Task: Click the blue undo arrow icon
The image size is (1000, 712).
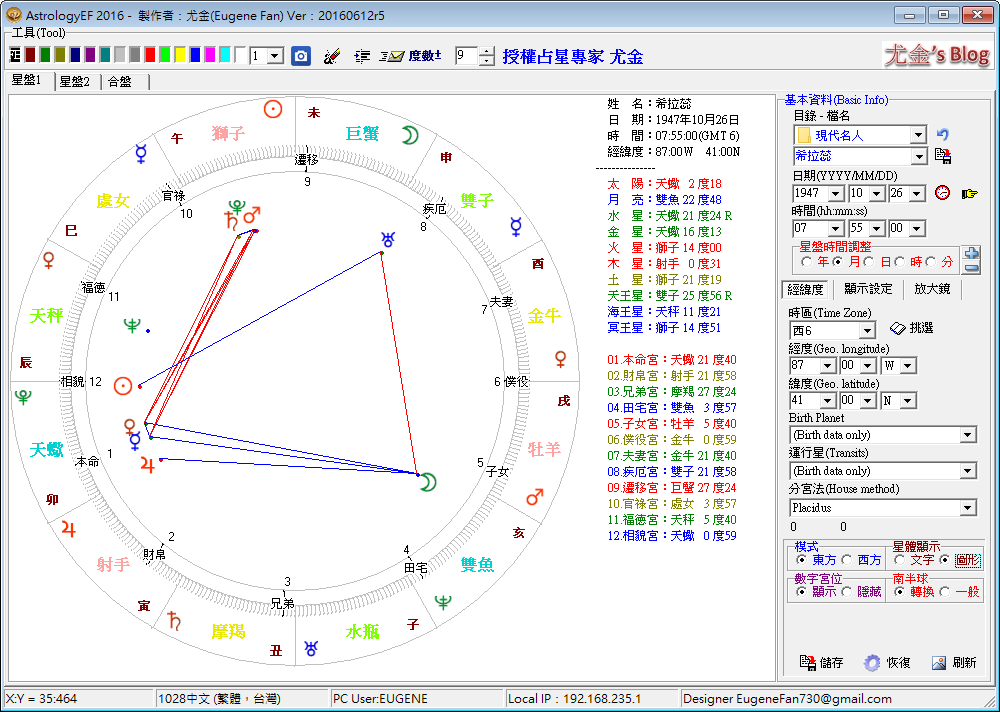Action: pyautogui.click(x=943, y=135)
